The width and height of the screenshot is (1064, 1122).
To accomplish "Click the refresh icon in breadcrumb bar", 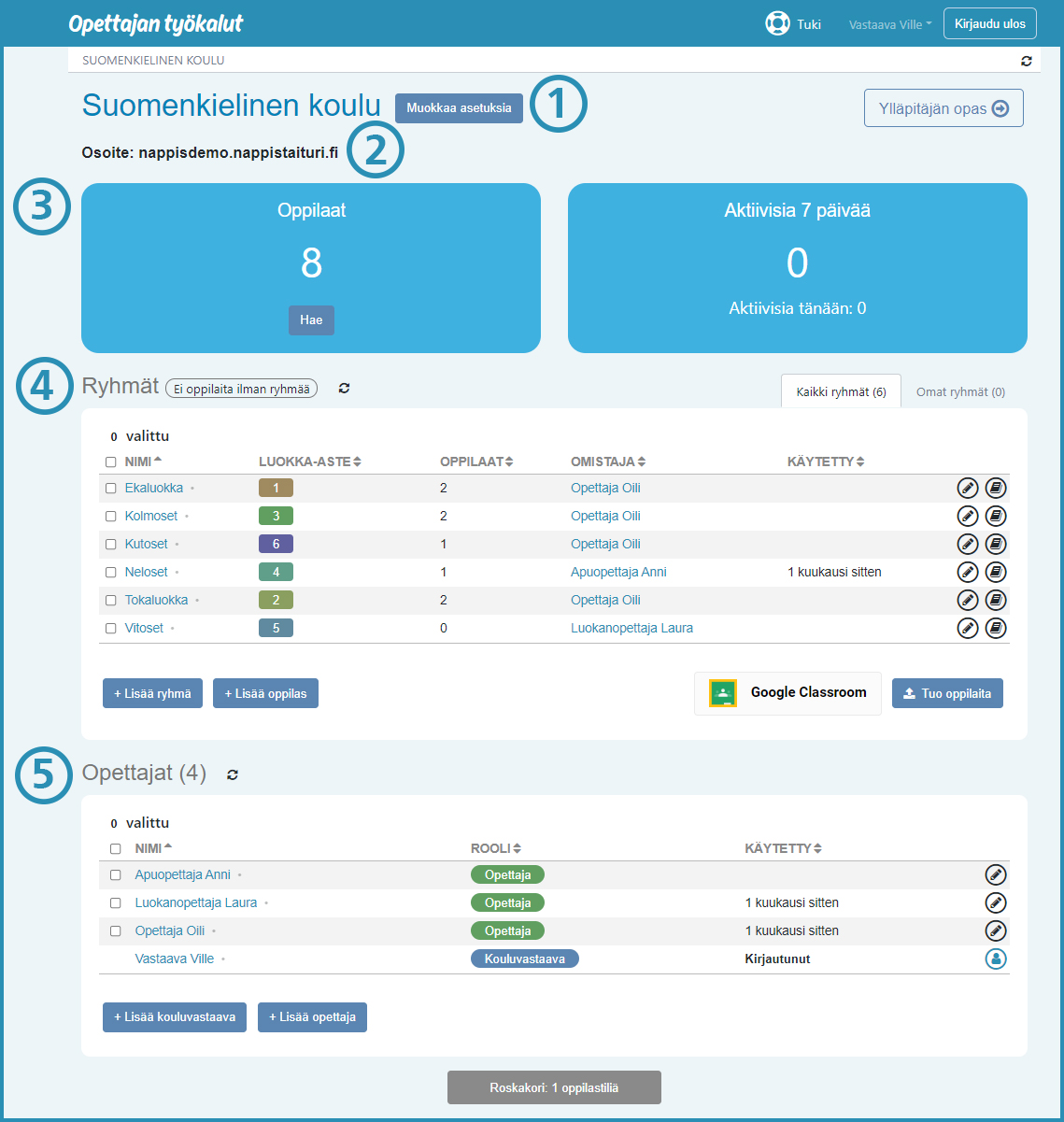I will click(x=1027, y=61).
